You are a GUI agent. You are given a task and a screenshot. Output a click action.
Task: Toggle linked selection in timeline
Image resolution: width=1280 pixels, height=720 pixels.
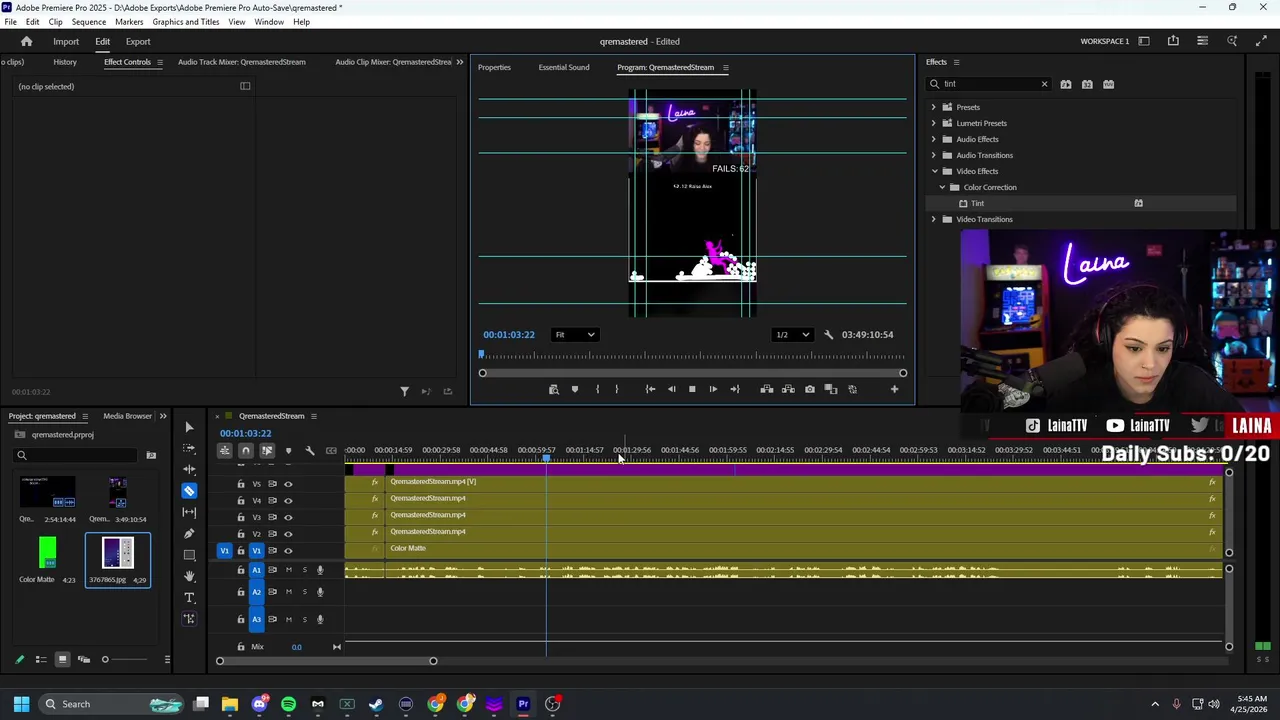[x=267, y=451]
